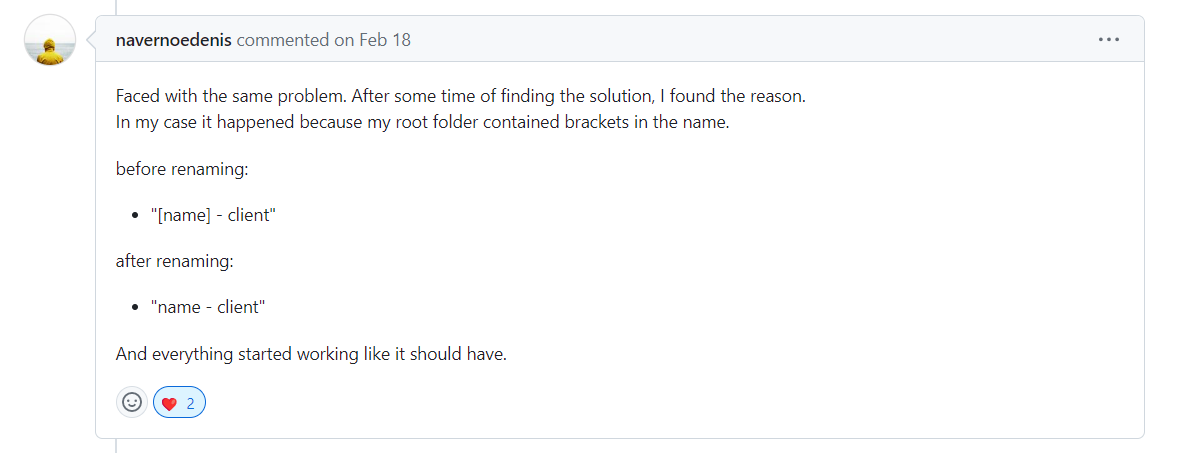
Task: Click the gray comment header bar
Action: (620, 39)
